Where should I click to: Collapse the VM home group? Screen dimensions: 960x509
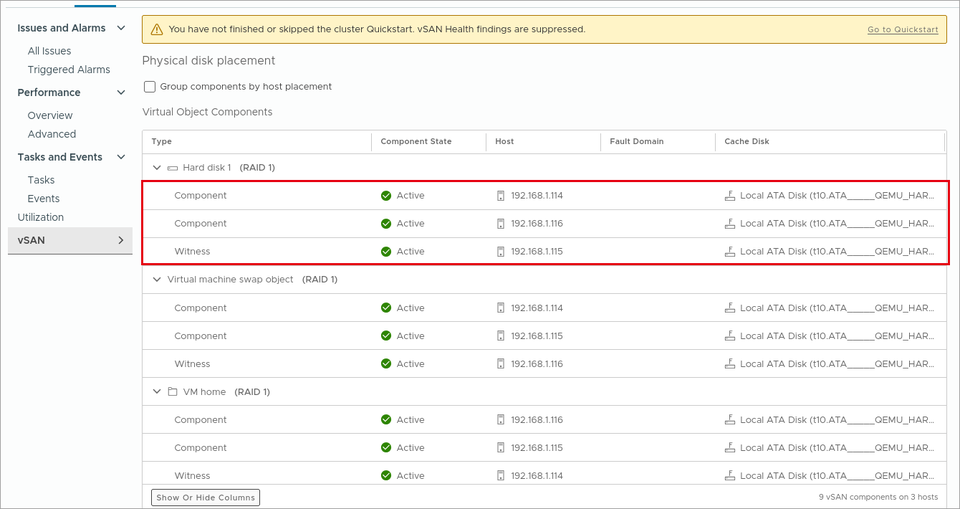(x=157, y=392)
